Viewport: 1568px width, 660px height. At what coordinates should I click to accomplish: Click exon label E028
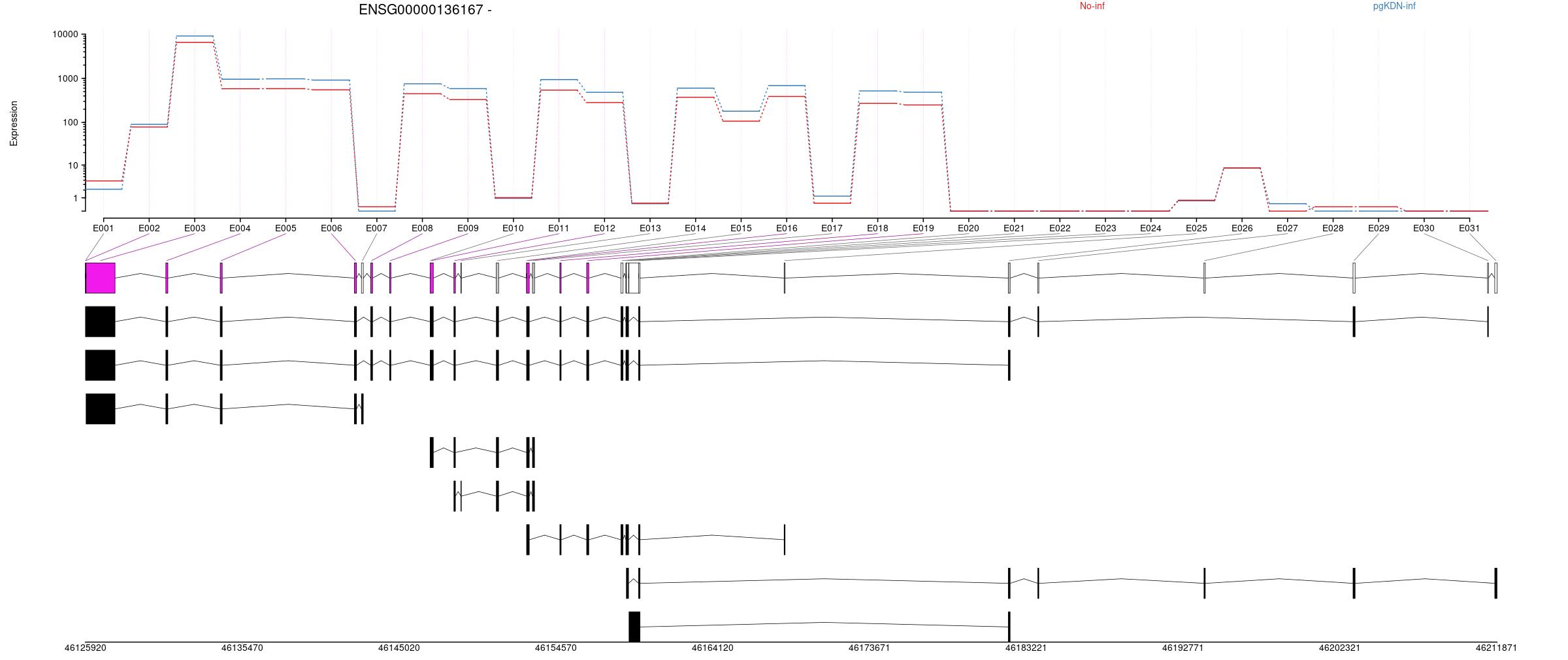(x=1333, y=228)
